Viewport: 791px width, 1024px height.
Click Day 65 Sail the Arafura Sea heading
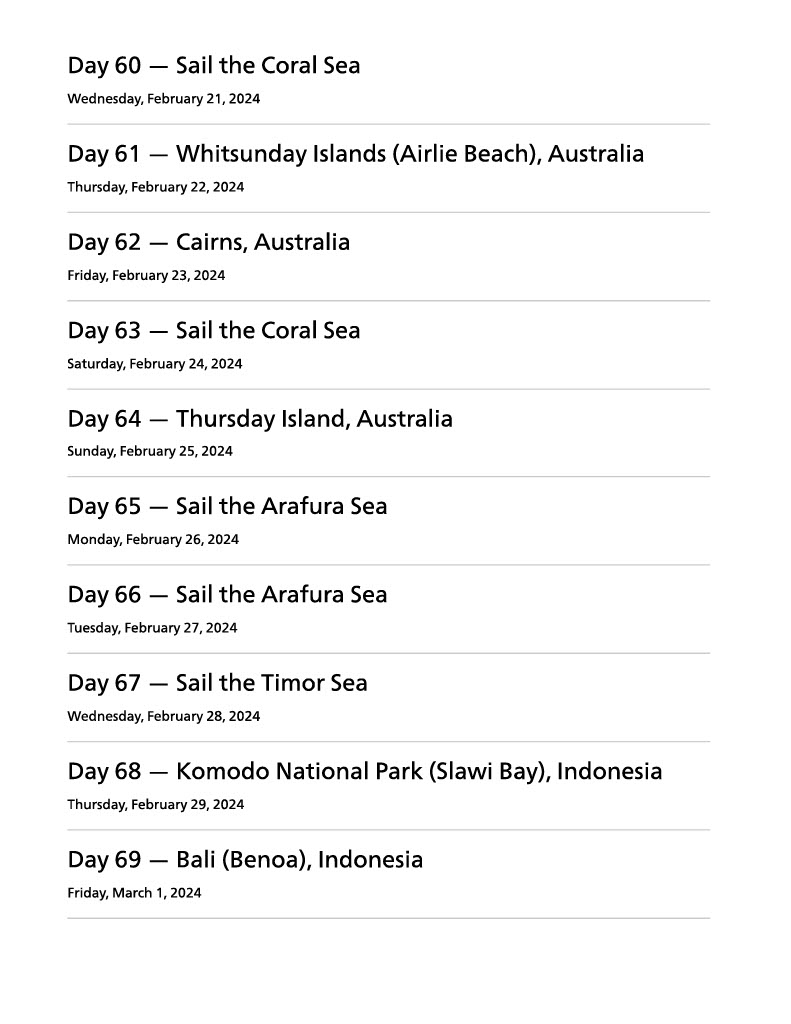coord(227,507)
